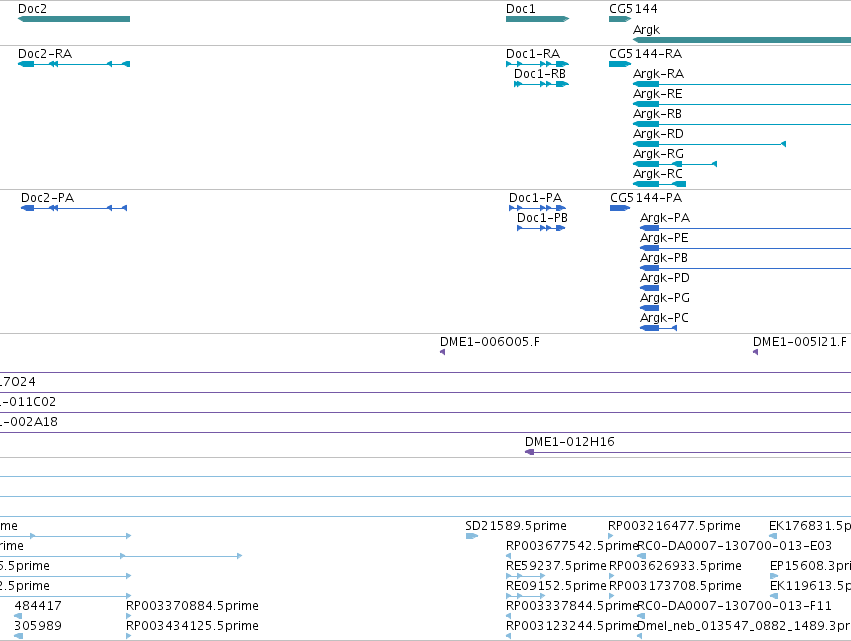Select the DME1-006O05.F marker

click(442, 352)
